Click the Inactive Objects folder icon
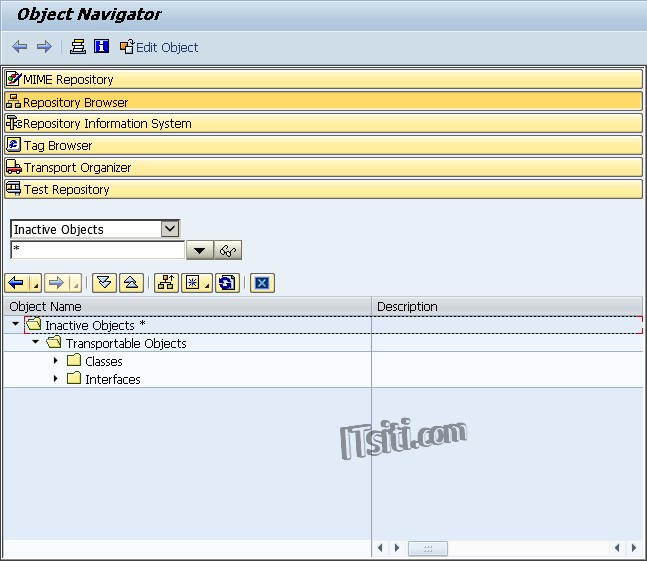The height and width of the screenshot is (561, 647). tap(33, 324)
